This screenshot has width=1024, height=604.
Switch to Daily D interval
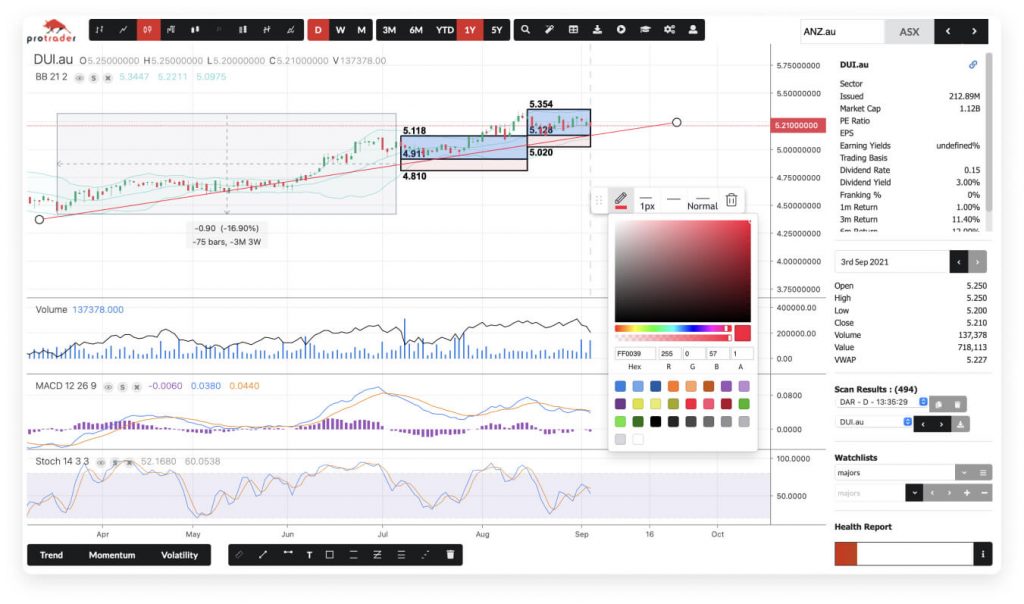tap(318, 30)
